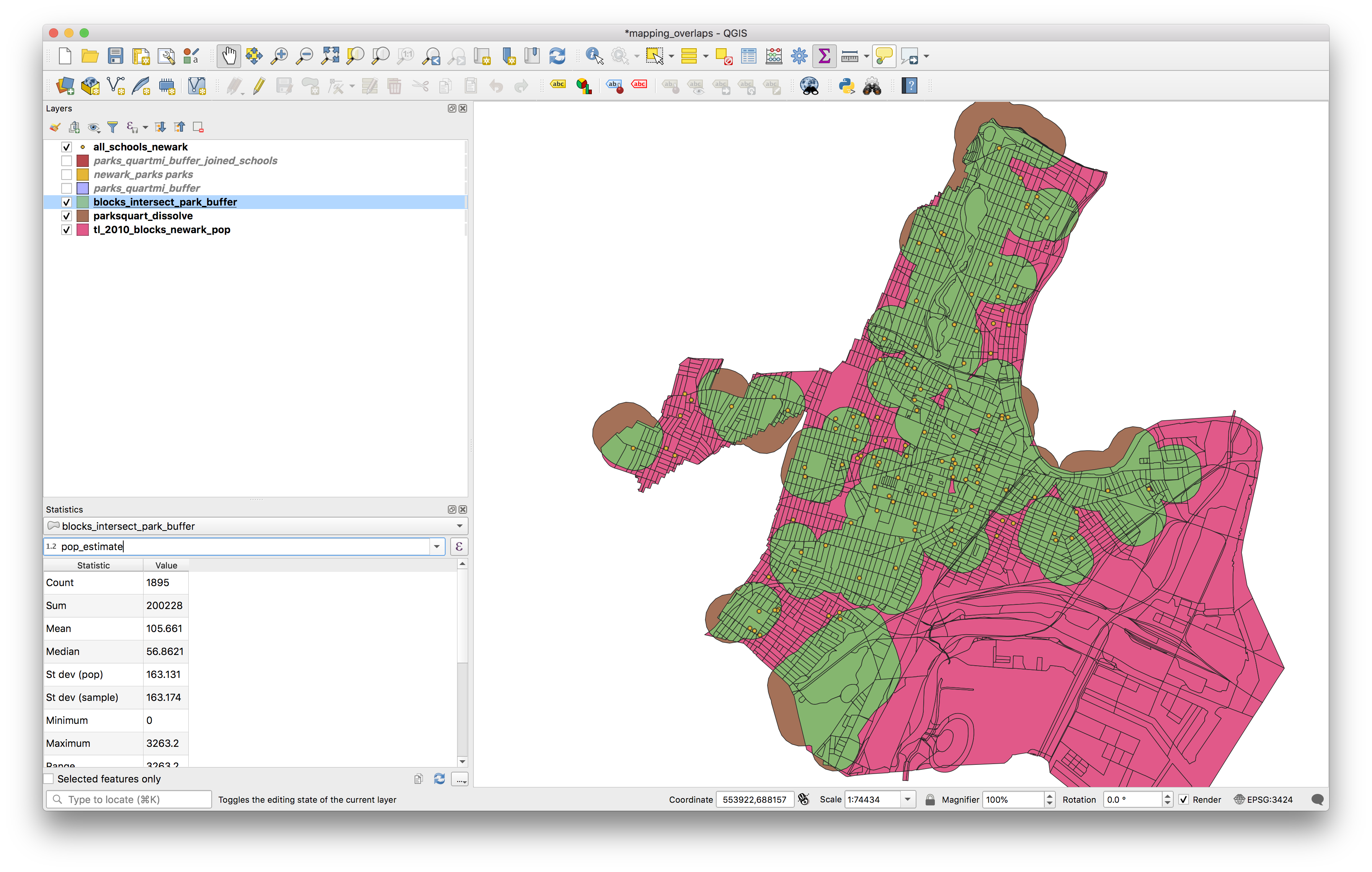Open the Scale dropdown arrow
This screenshot has width=1372, height=872.
(x=907, y=800)
